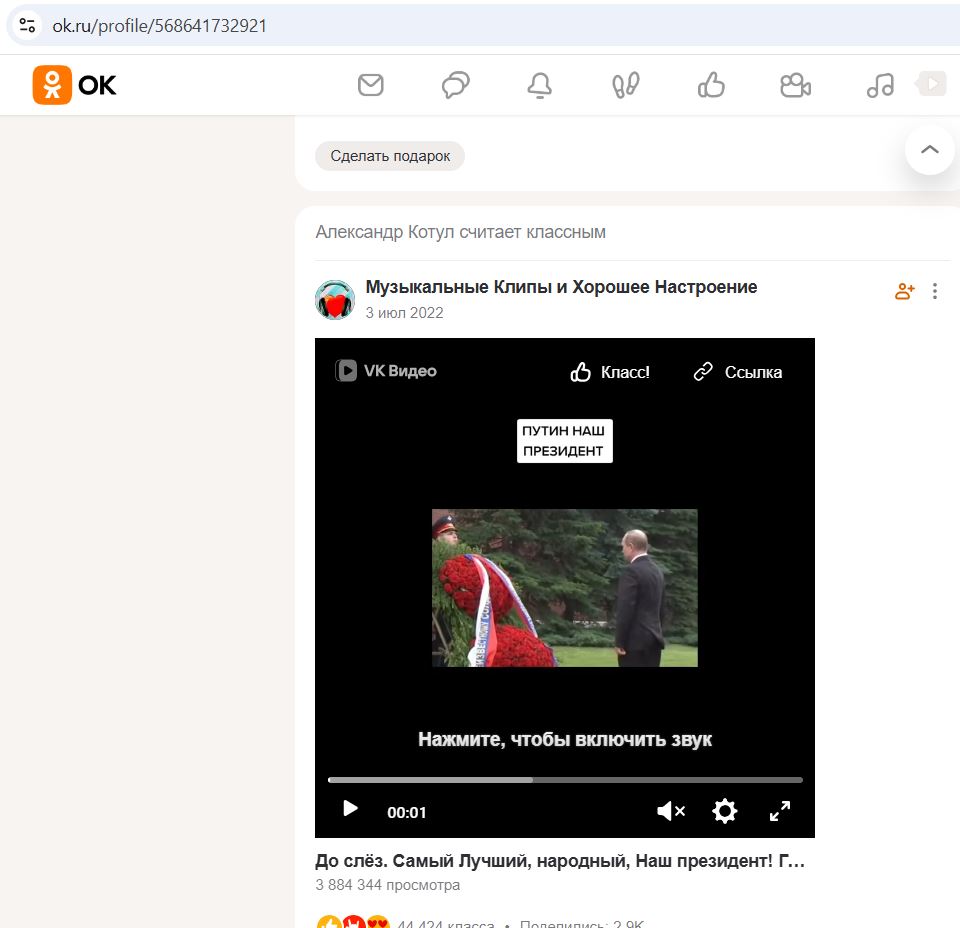The width and height of the screenshot is (960, 928).
Task: Open video camera icon in header
Action: [795, 85]
